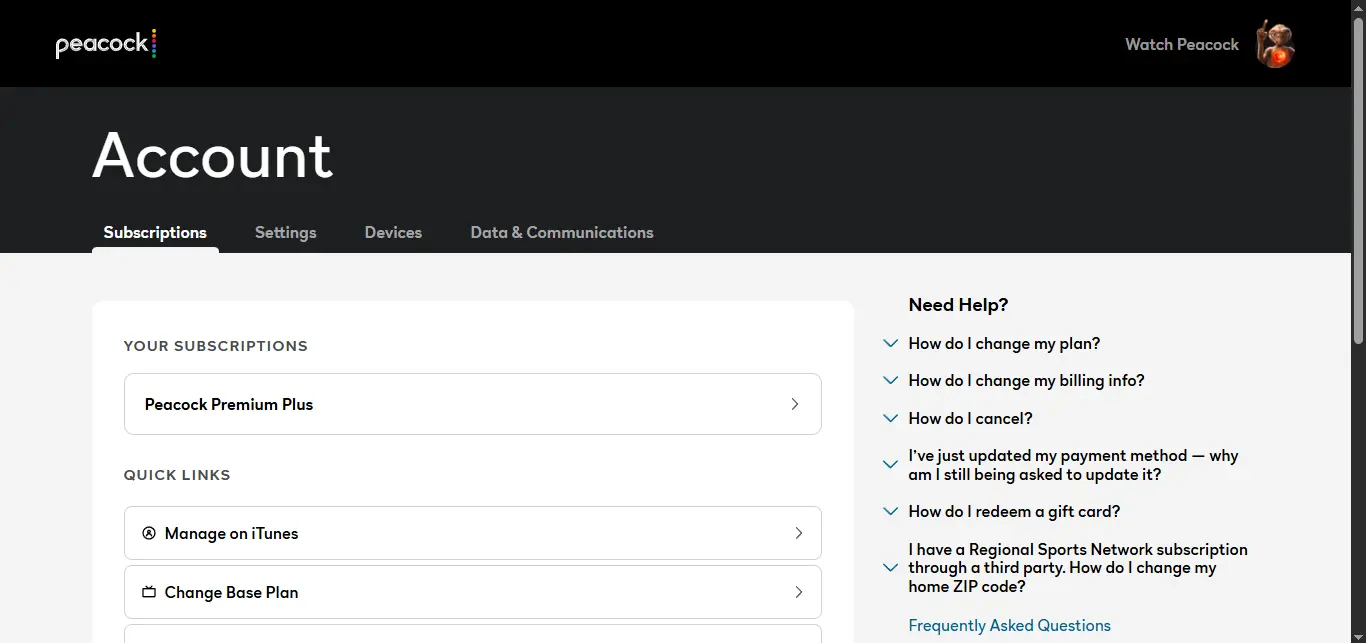Switch to the Settings tab

point(285,232)
